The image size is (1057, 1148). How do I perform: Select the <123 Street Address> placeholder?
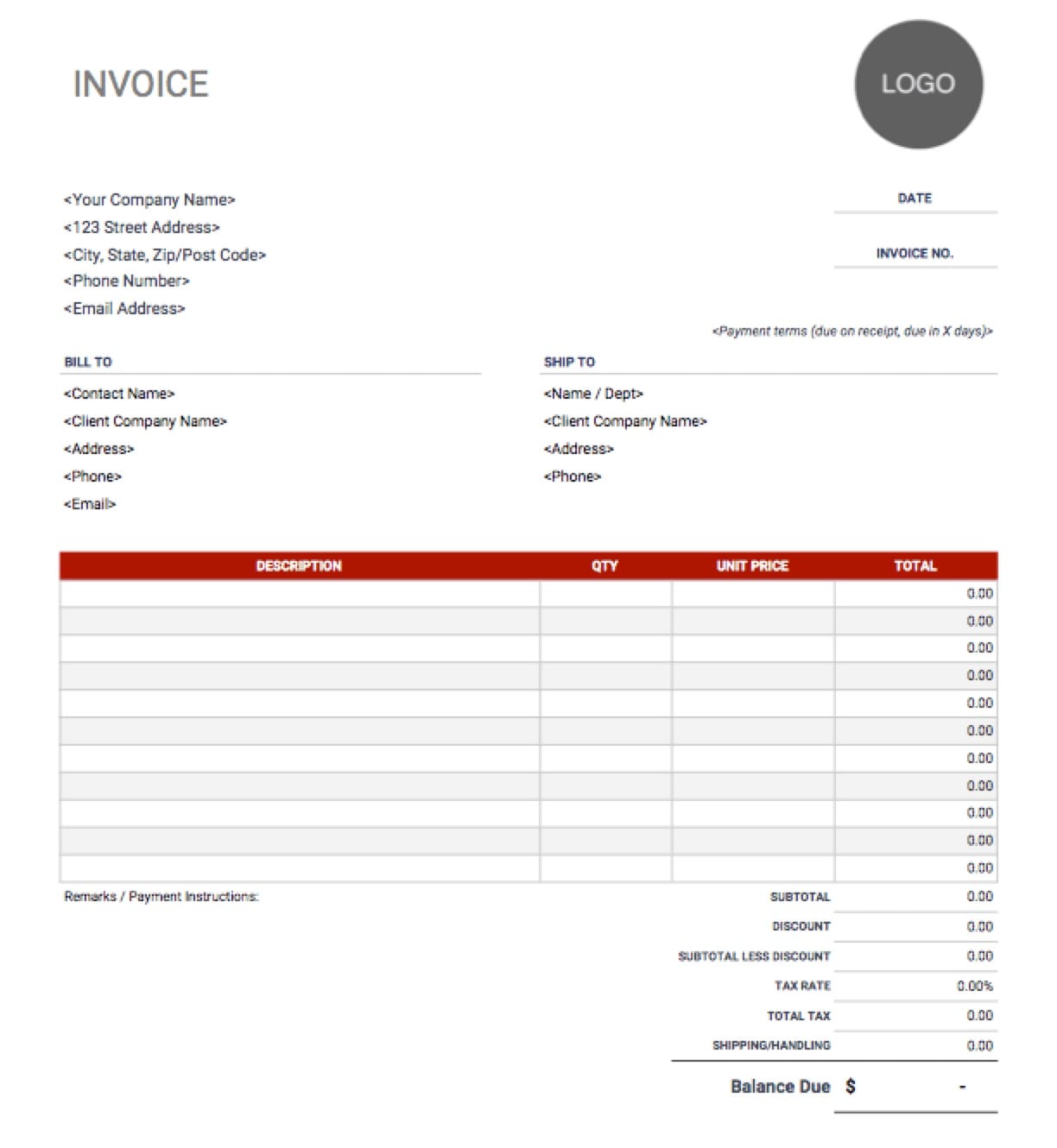pyautogui.click(x=142, y=227)
